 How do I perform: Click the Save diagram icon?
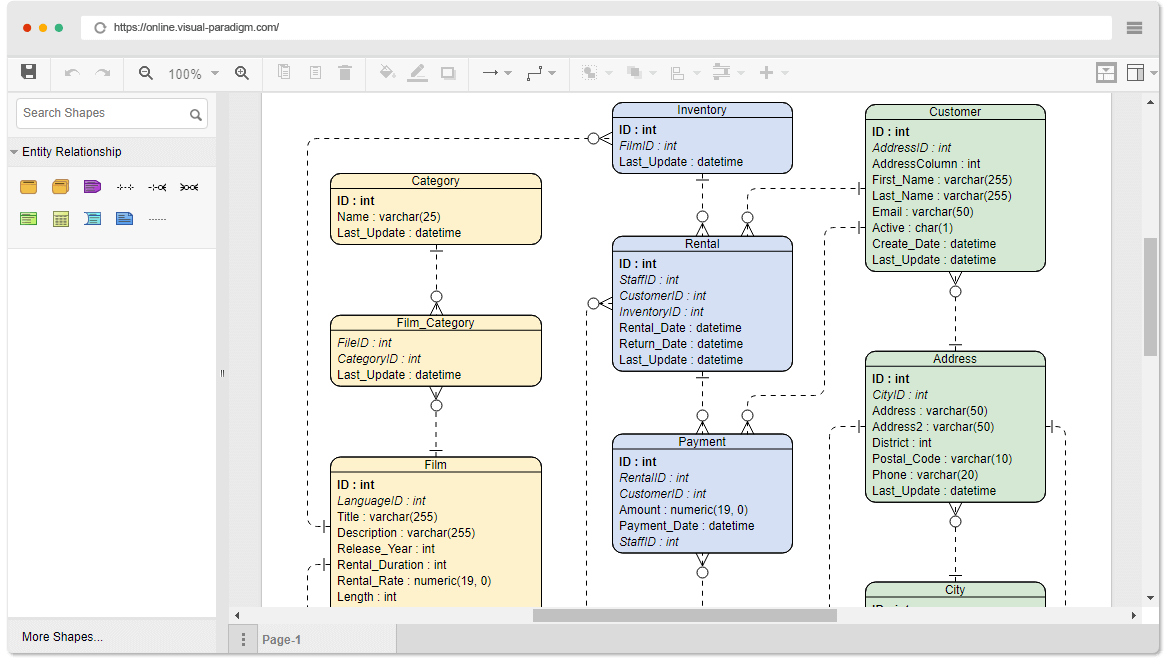(x=29, y=72)
